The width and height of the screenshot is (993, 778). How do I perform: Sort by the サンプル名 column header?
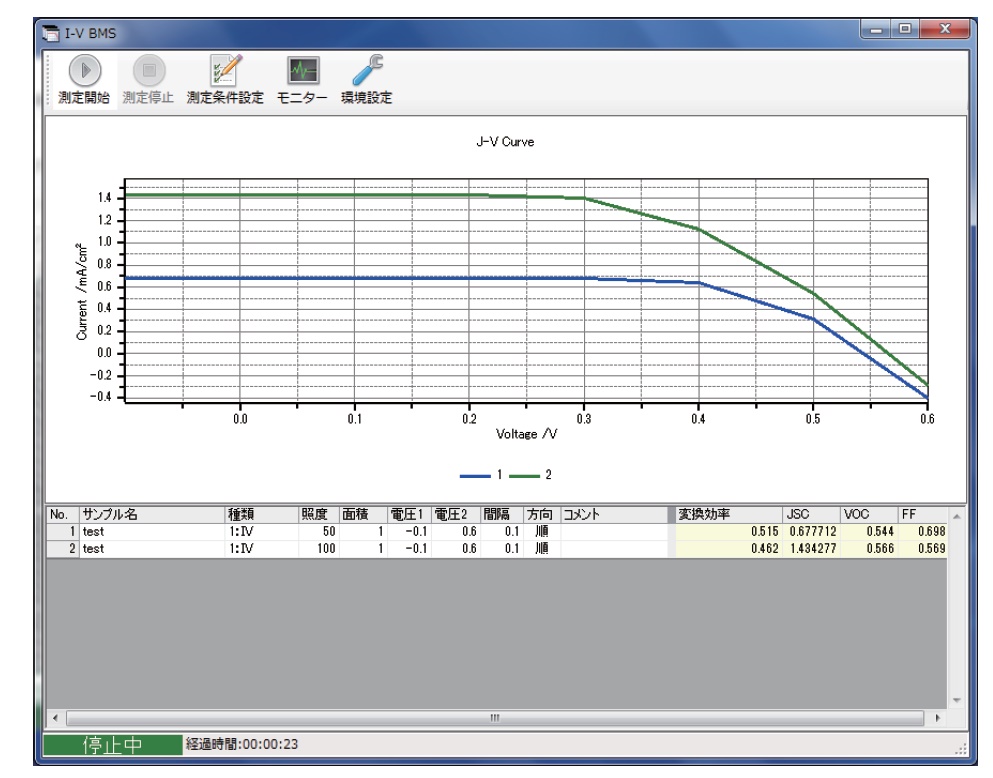pos(152,514)
